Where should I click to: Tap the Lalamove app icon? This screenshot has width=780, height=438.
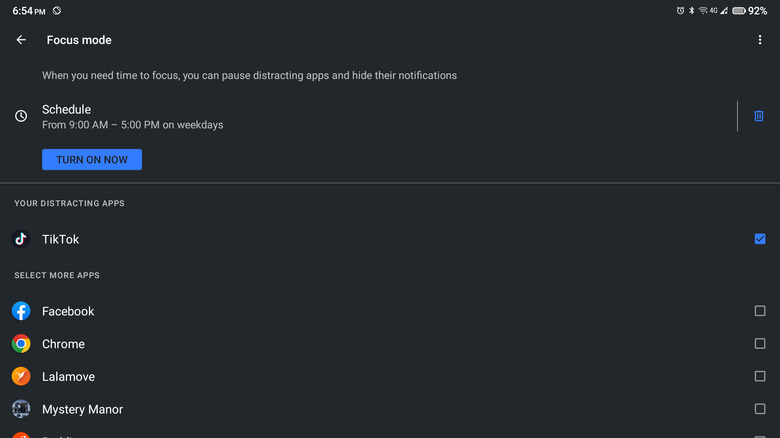(21, 376)
